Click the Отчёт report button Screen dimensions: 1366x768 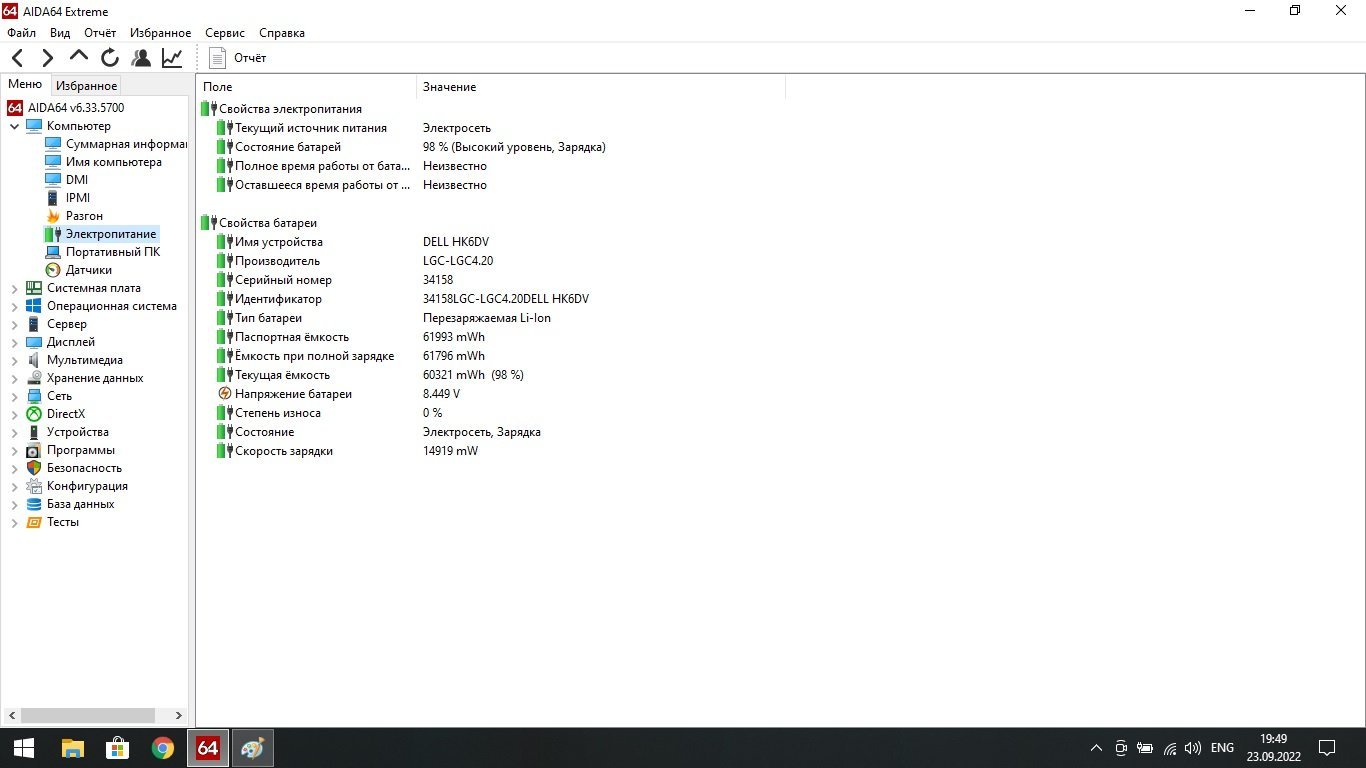[238, 58]
